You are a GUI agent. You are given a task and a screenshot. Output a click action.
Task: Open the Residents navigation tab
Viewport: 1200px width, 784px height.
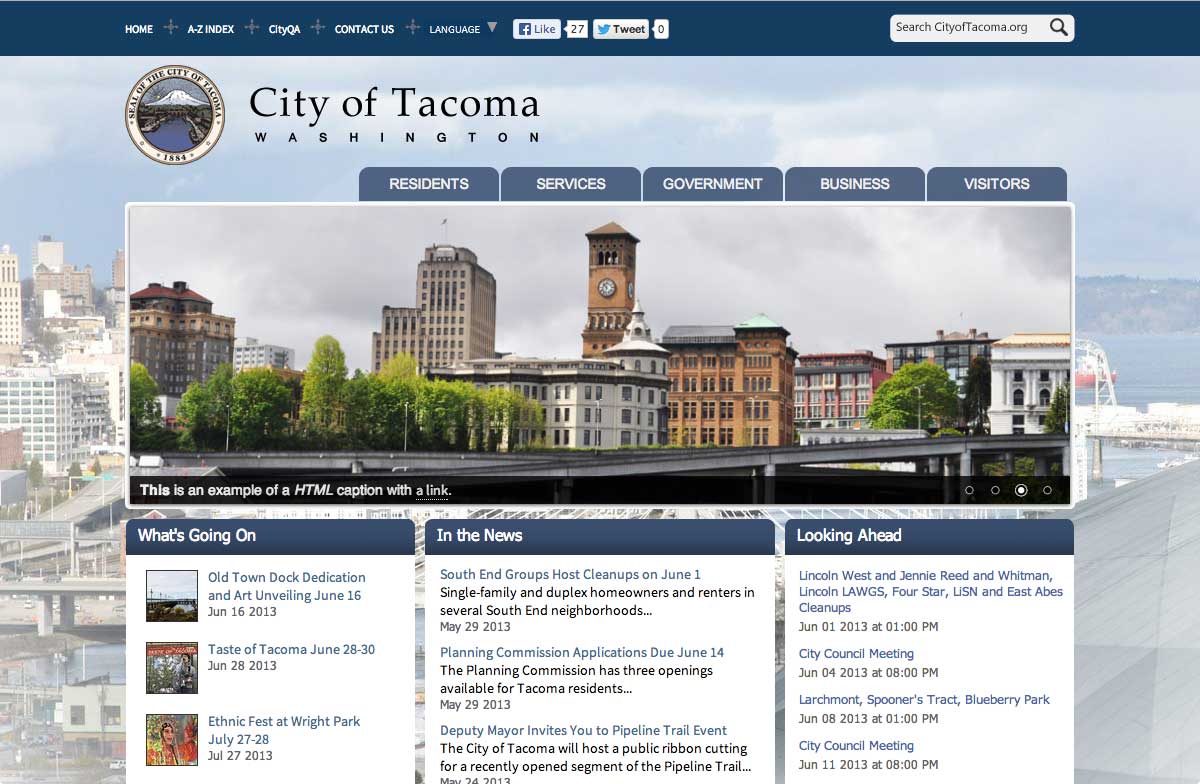pos(429,184)
